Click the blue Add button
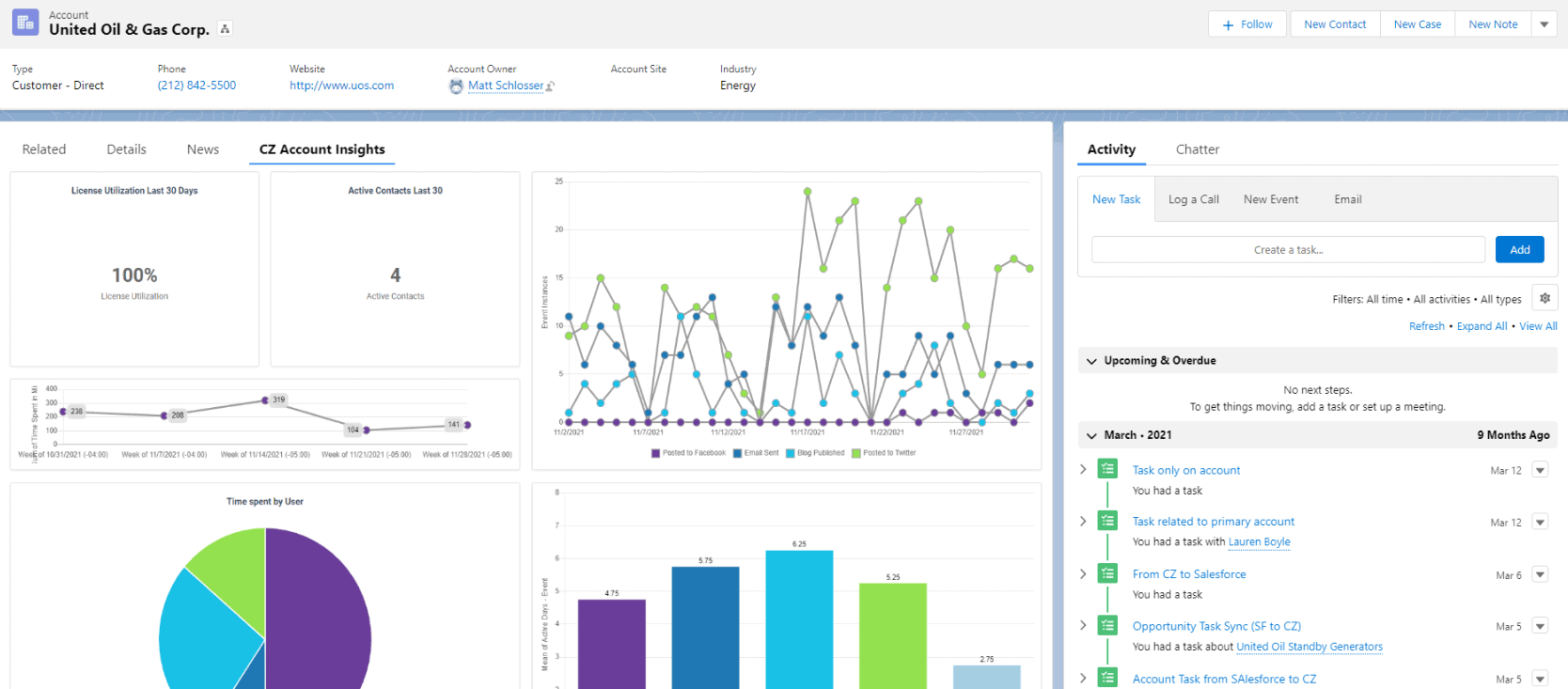1568x689 pixels. pos(1520,249)
